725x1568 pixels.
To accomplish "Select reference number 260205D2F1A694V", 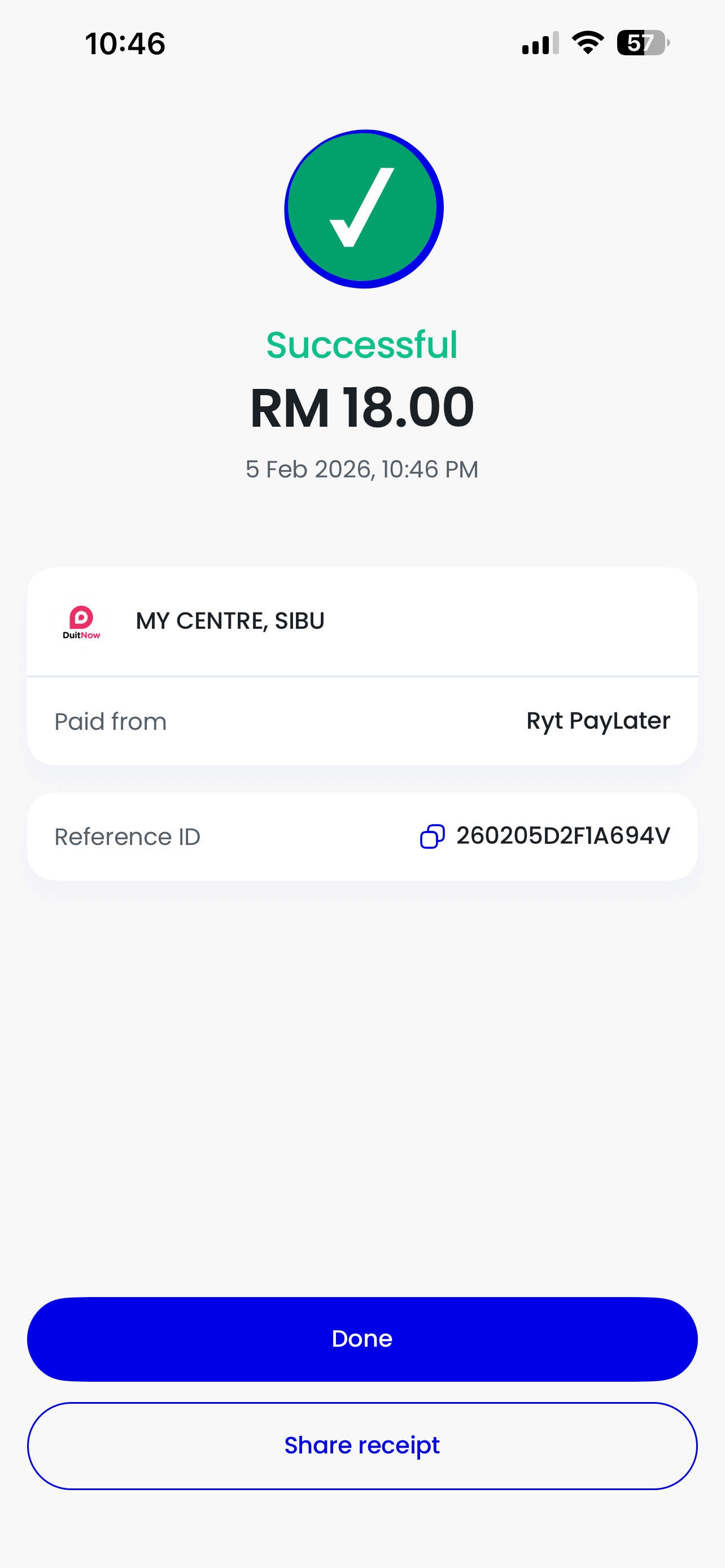I will (x=563, y=836).
